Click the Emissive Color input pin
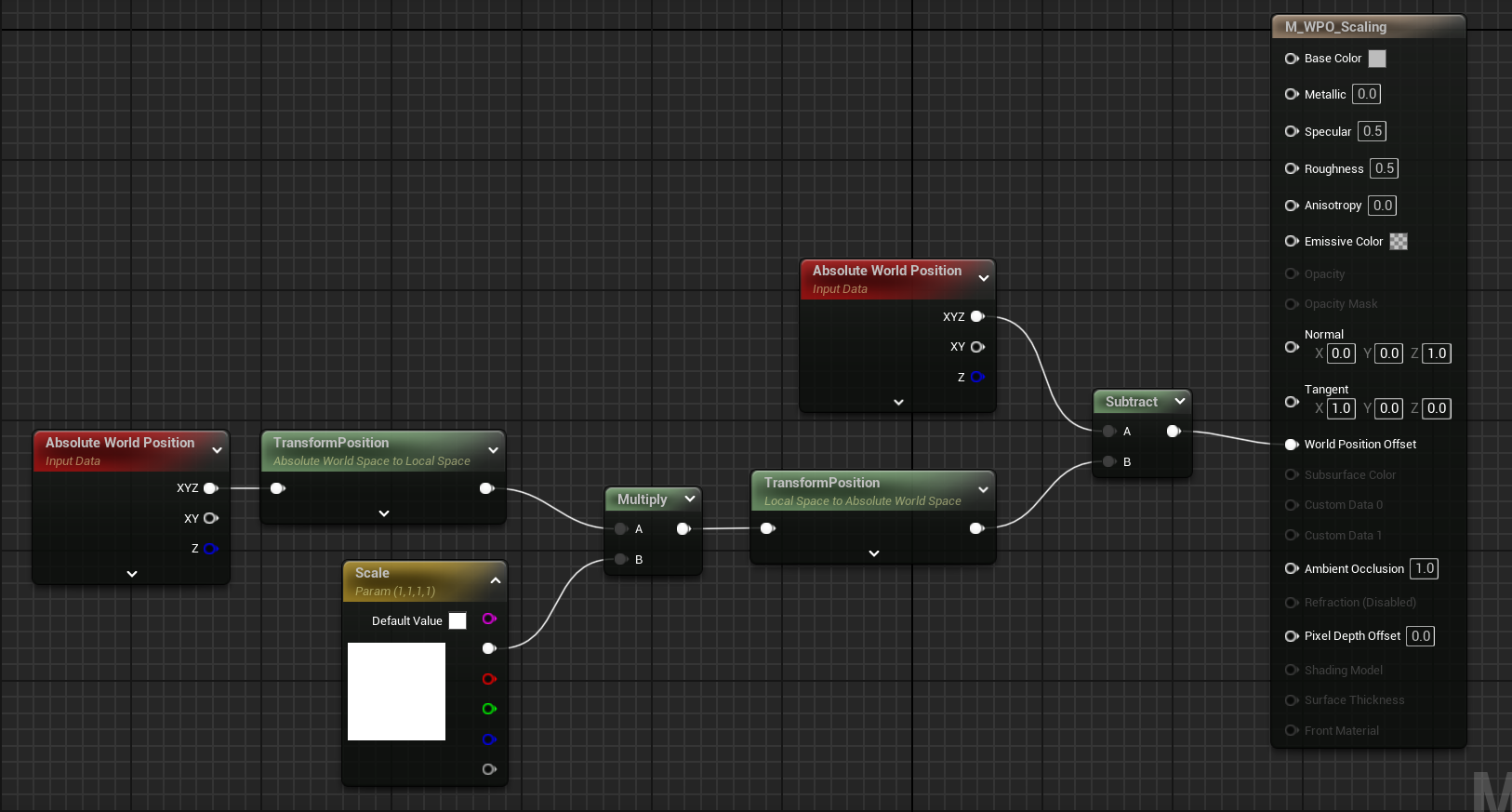 [1292, 242]
